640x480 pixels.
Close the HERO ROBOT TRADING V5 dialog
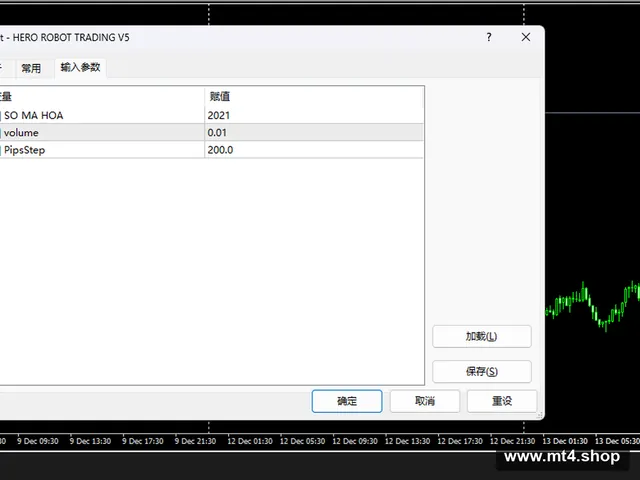coord(526,37)
